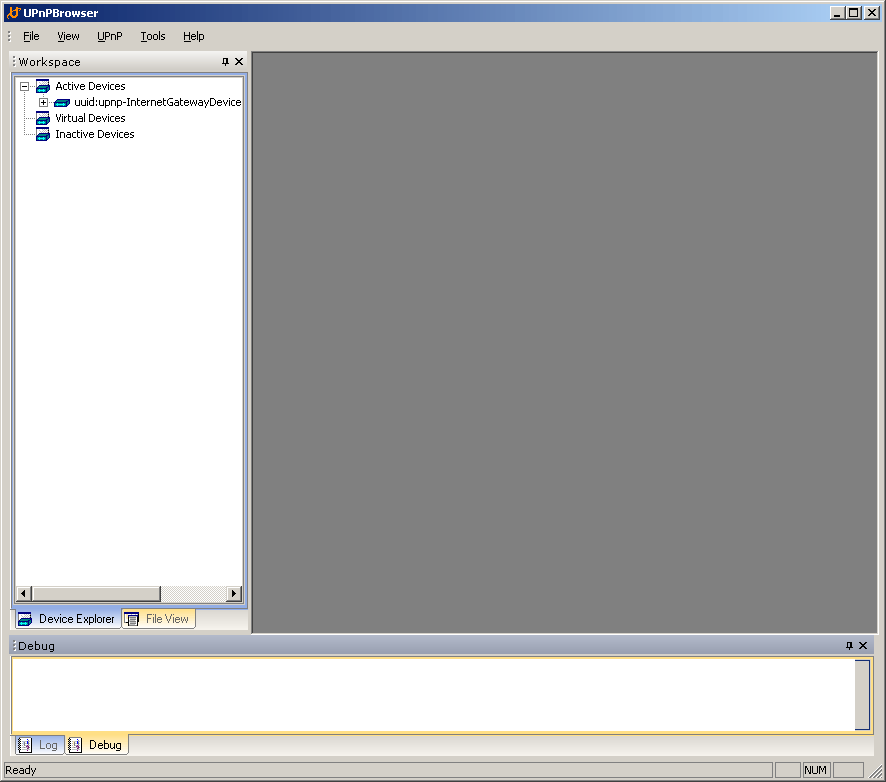The image size is (886, 782).
Task: Click the UPnPBrowser title bar app icon
Action: [x=13, y=12]
